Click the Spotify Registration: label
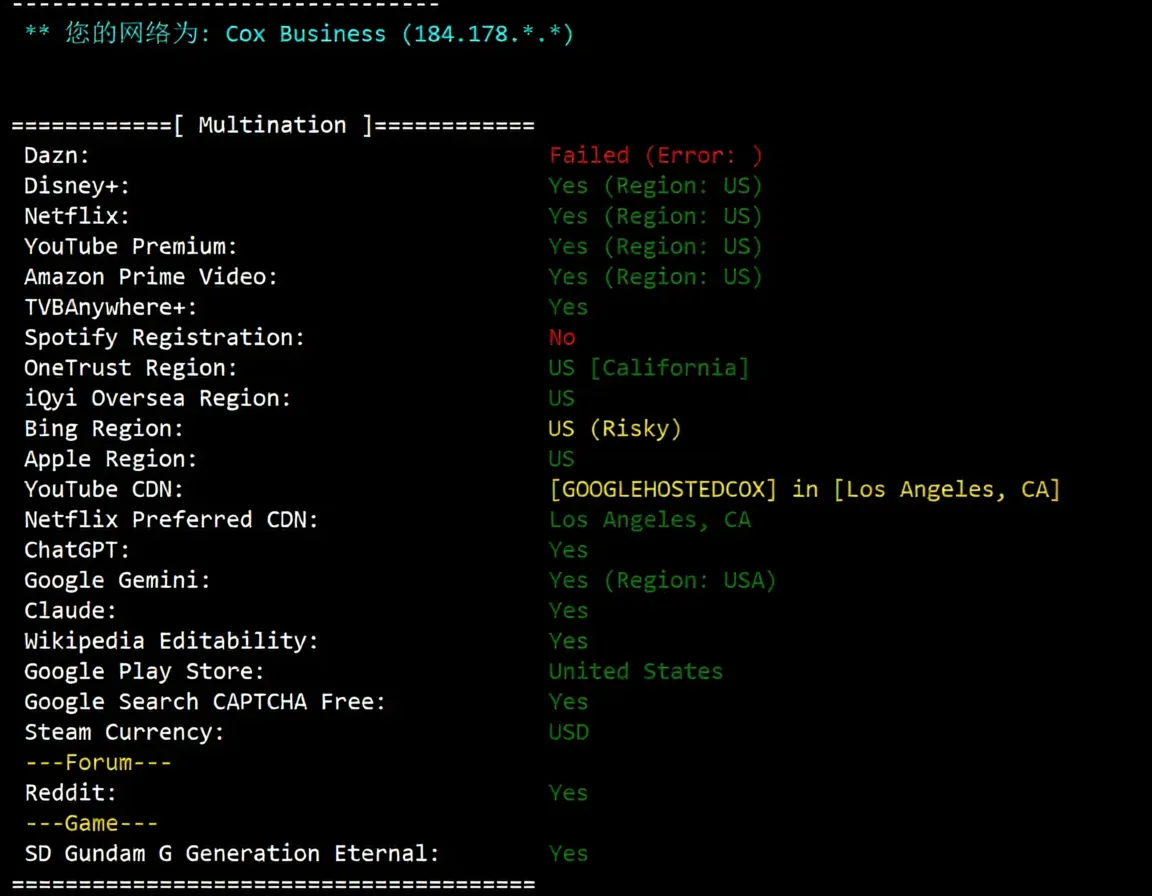 (x=165, y=338)
